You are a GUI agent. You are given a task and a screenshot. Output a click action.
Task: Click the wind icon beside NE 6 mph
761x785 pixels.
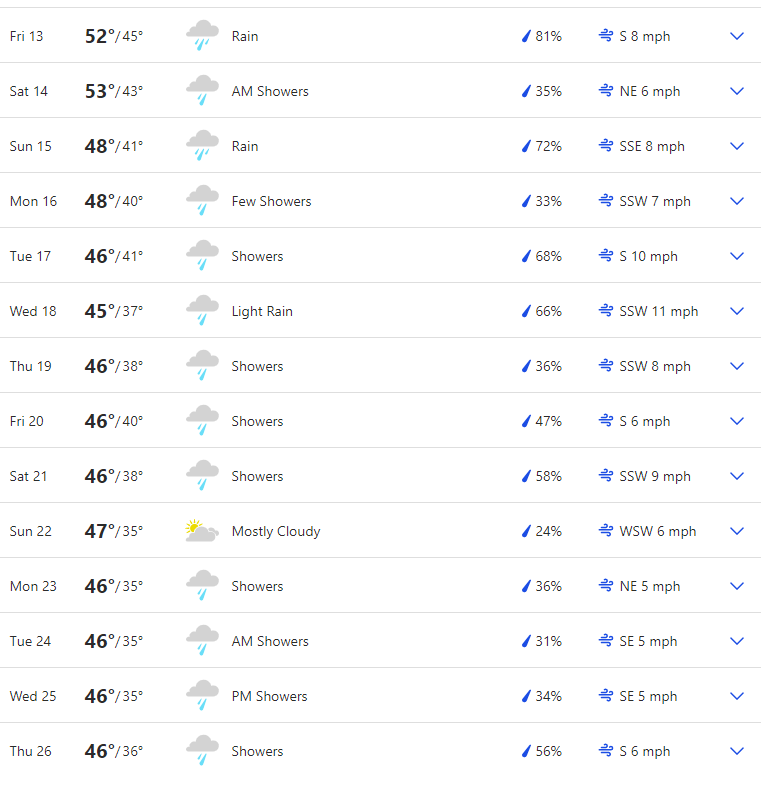pyautogui.click(x=606, y=91)
